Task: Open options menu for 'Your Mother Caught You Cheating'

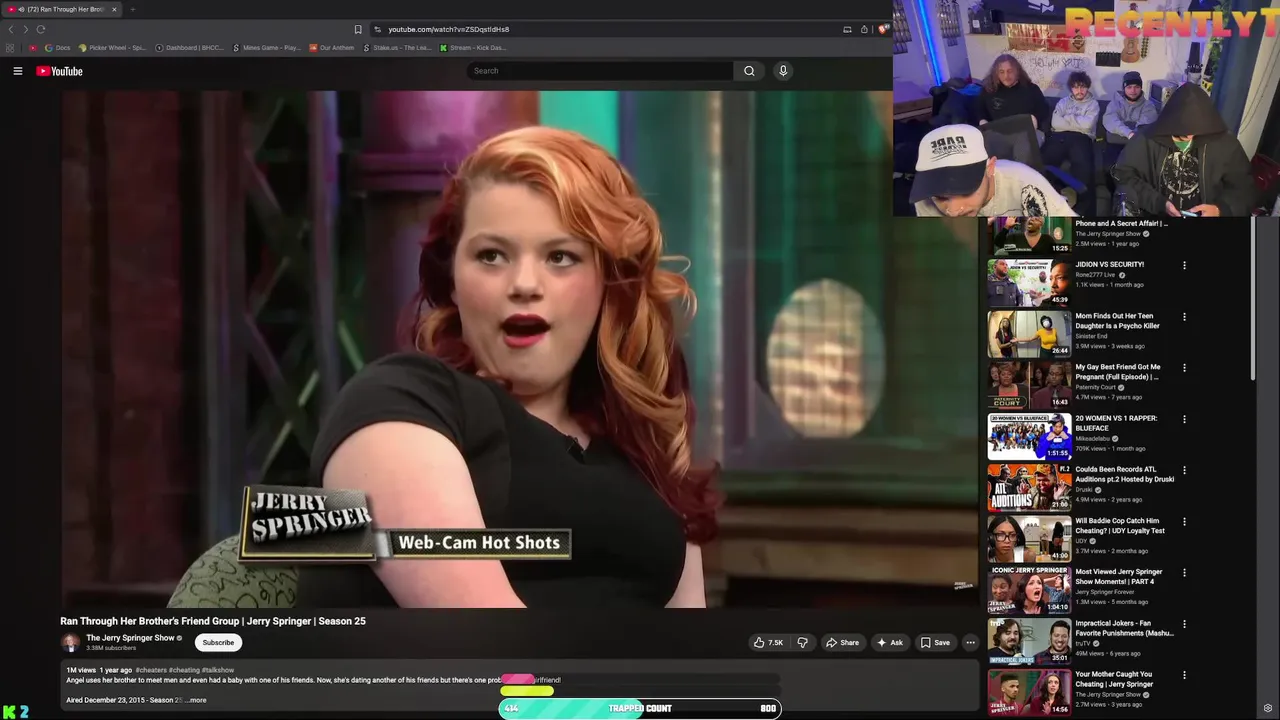Action: (x=1184, y=675)
